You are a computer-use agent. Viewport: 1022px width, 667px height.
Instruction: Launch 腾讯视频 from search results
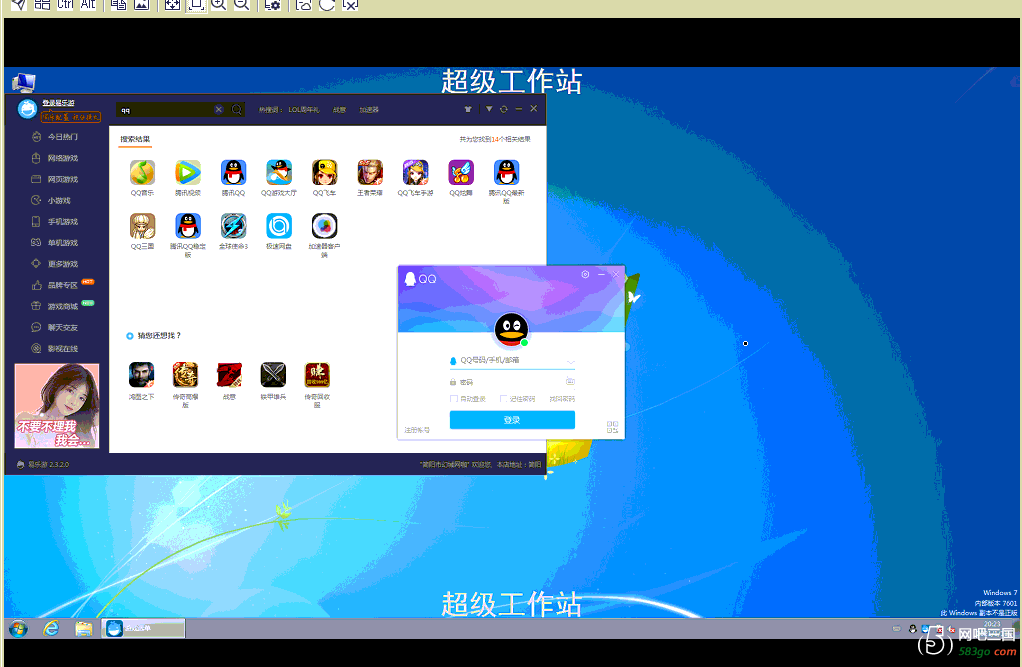coord(188,173)
